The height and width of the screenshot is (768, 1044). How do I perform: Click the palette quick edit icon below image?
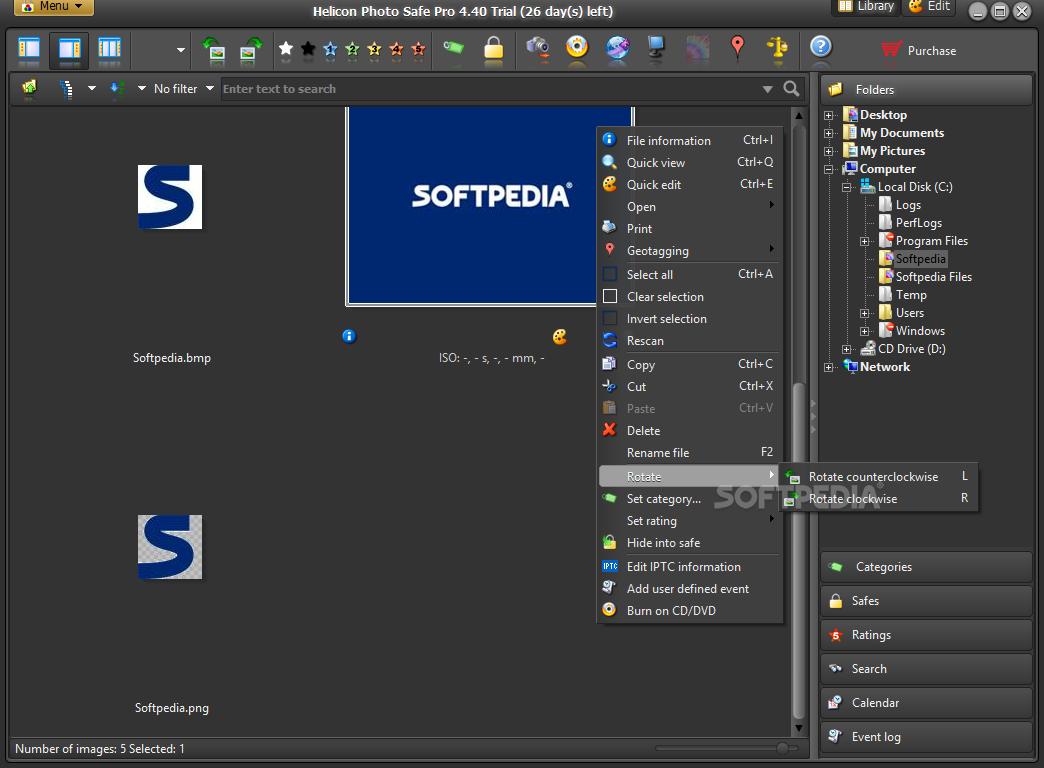(560, 336)
